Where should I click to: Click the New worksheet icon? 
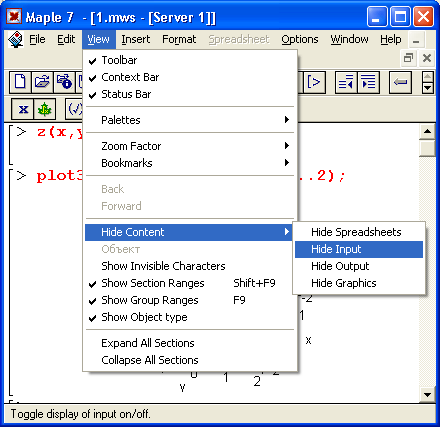[20, 82]
